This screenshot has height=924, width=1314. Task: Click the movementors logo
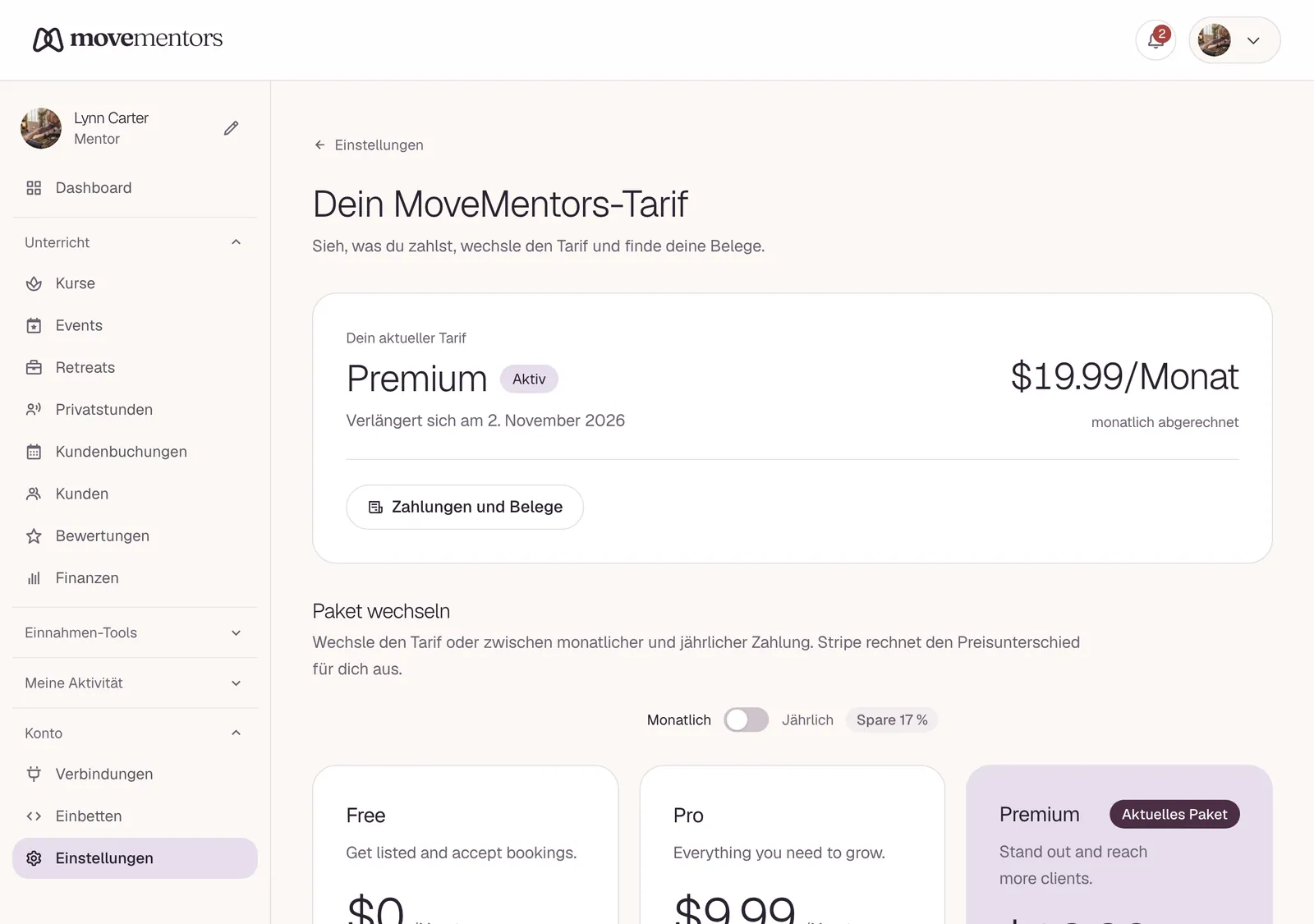pos(127,39)
